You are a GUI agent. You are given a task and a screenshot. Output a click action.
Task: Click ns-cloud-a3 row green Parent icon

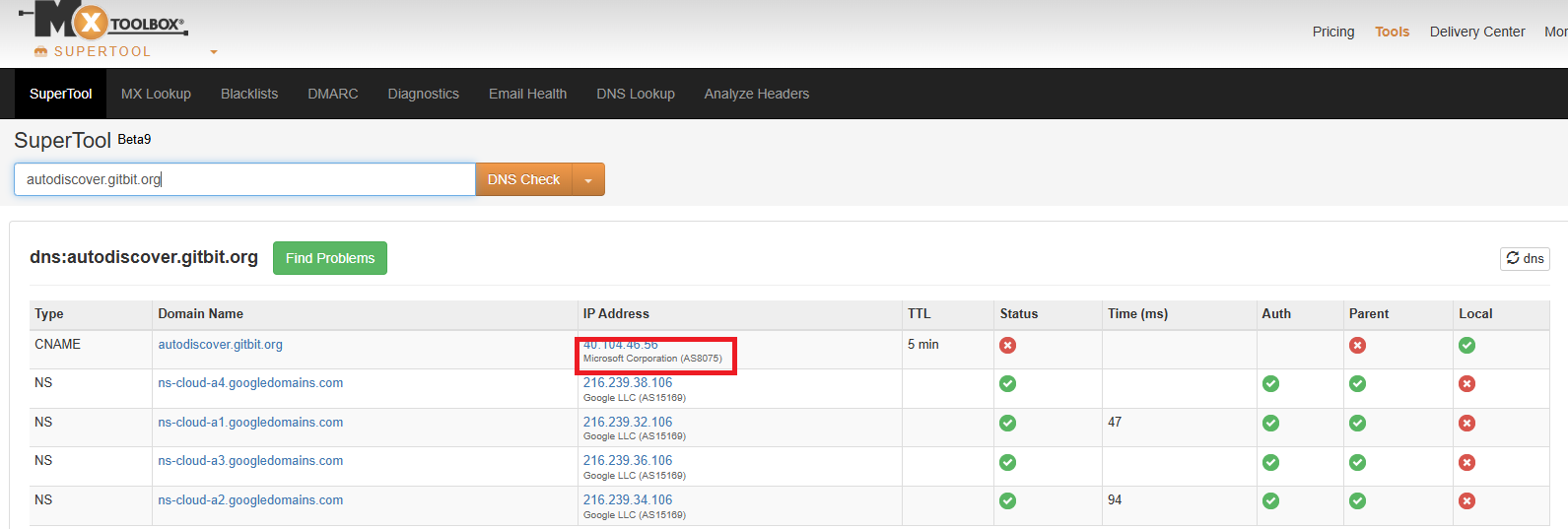(x=1357, y=462)
